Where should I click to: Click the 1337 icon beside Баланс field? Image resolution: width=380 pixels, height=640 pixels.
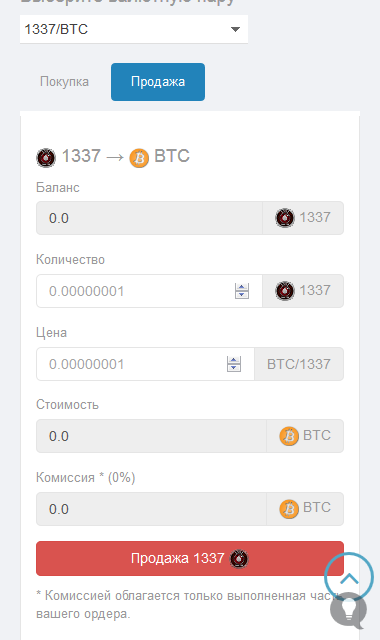coord(284,218)
